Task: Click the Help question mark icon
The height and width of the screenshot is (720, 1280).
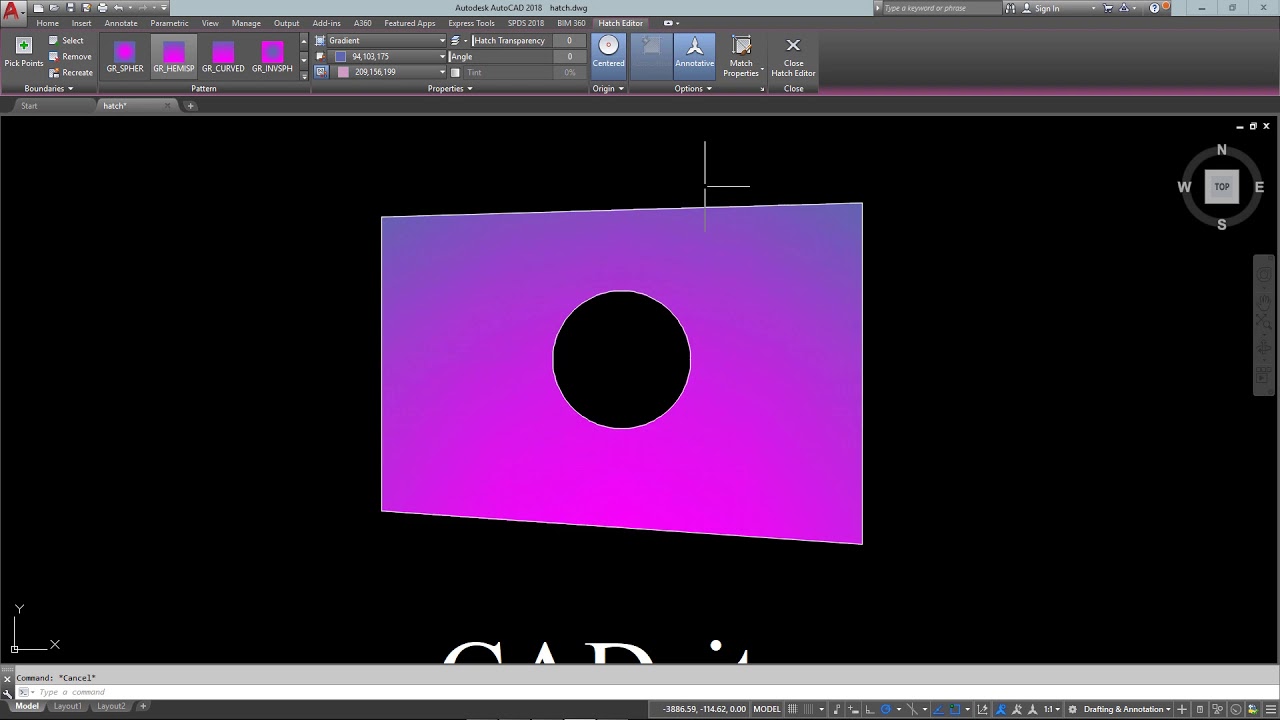Action: [x=1154, y=8]
